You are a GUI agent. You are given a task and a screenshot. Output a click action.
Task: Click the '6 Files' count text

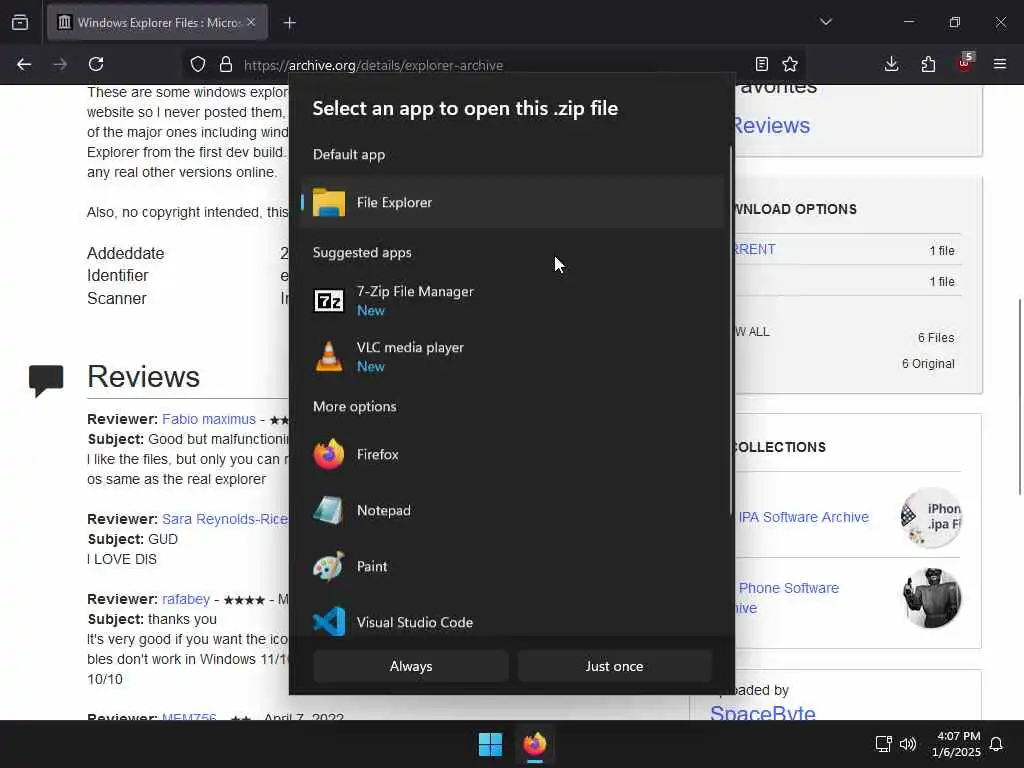(936, 338)
